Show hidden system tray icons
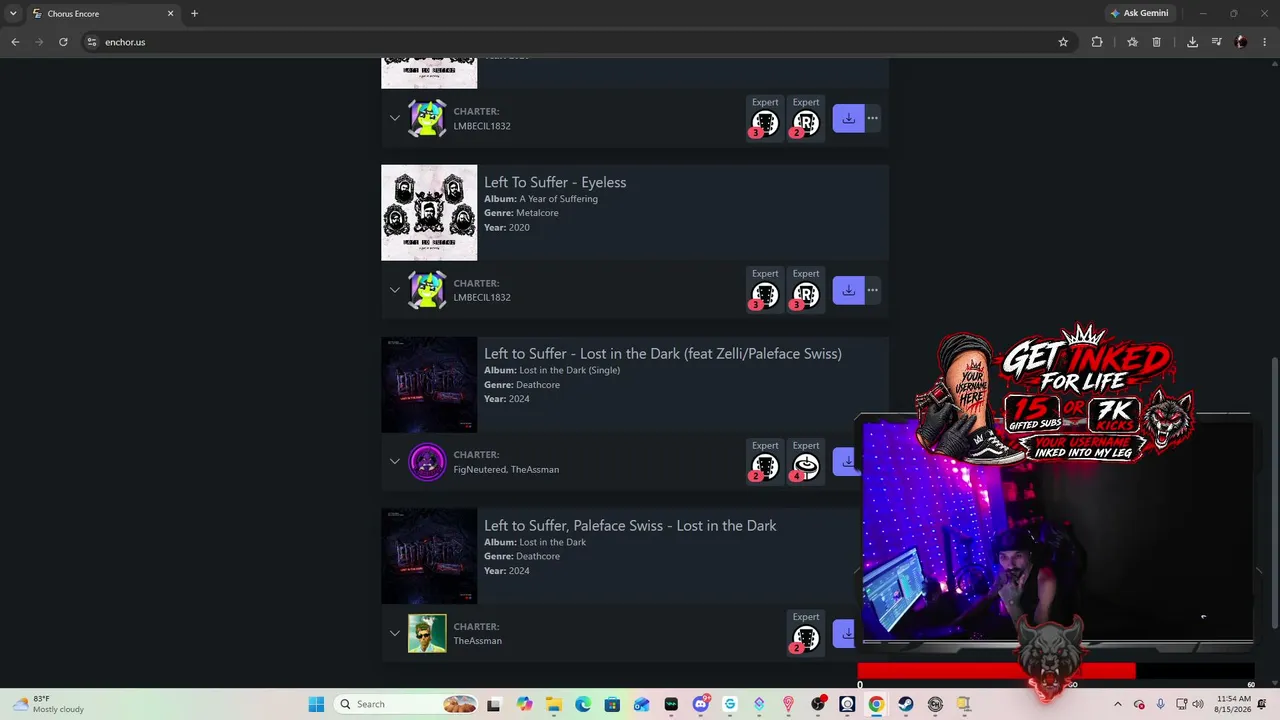This screenshot has height=720, width=1280. click(x=1118, y=704)
